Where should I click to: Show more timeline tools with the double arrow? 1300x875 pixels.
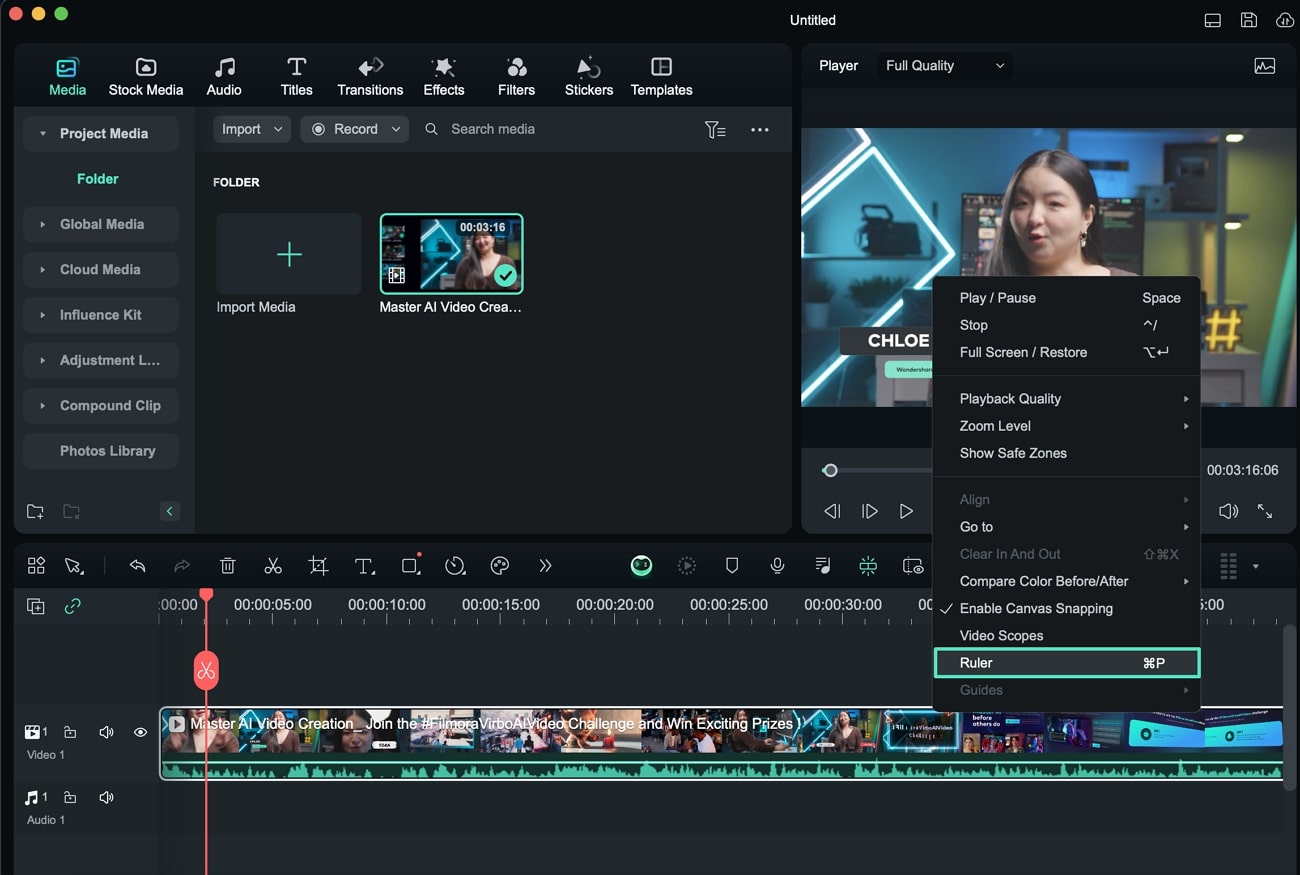545,566
